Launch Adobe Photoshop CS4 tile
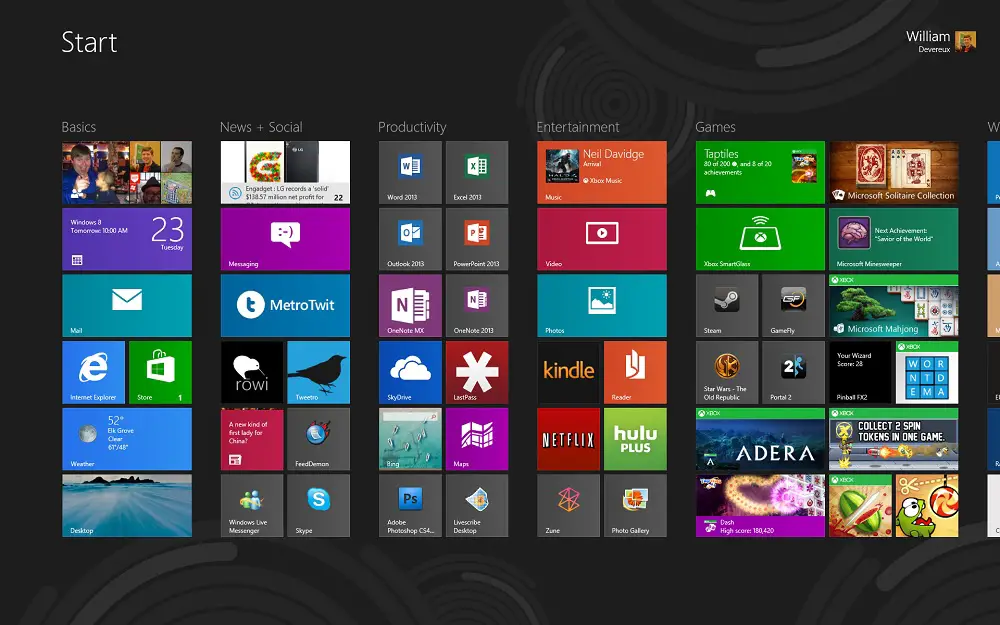Screen dimensions: 1000x625 (410, 505)
